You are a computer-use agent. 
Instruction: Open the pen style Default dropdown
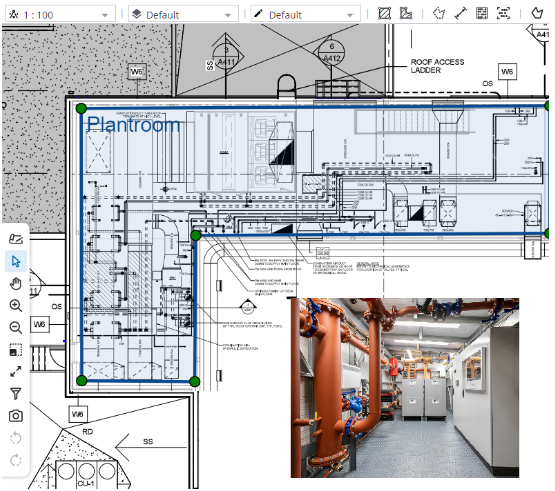click(x=305, y=15)
